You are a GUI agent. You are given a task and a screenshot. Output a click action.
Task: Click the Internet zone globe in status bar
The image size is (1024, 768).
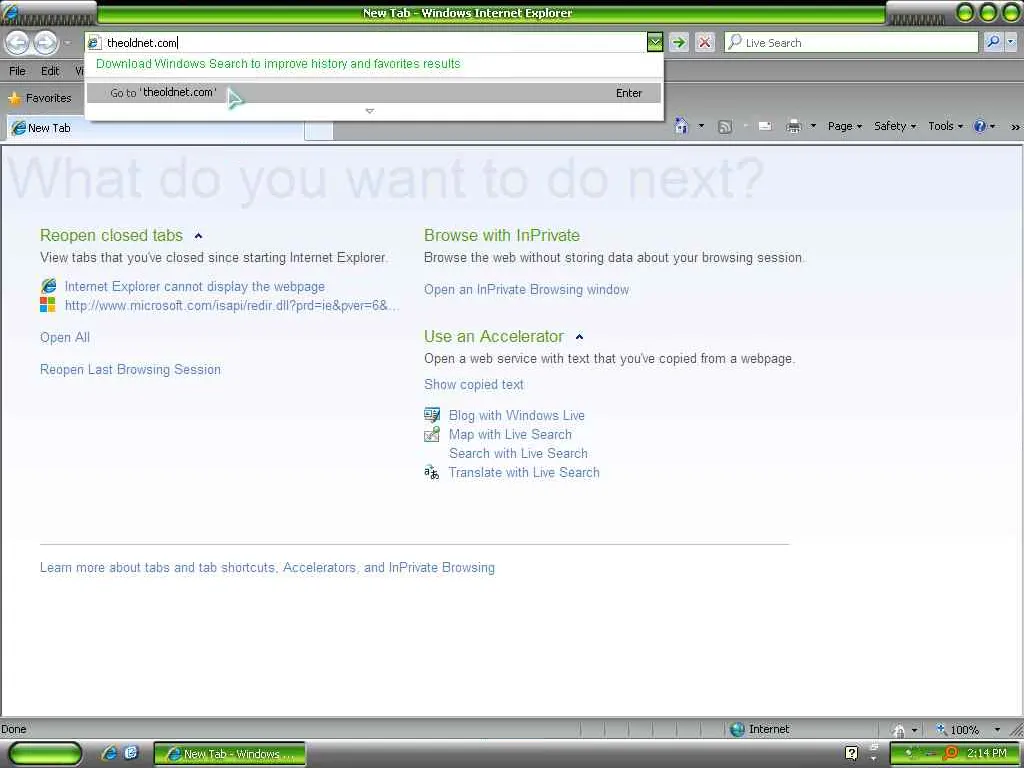tap(737, 729)
